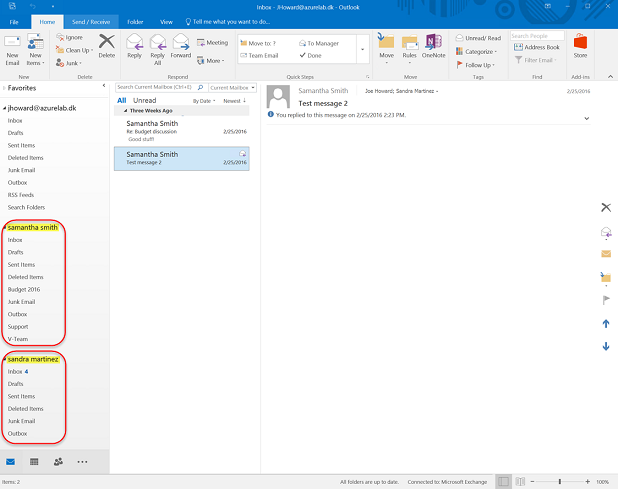Screen dimensions: 618x489
Task: Click Reply All in the ribbon
Action: [158, 50]
